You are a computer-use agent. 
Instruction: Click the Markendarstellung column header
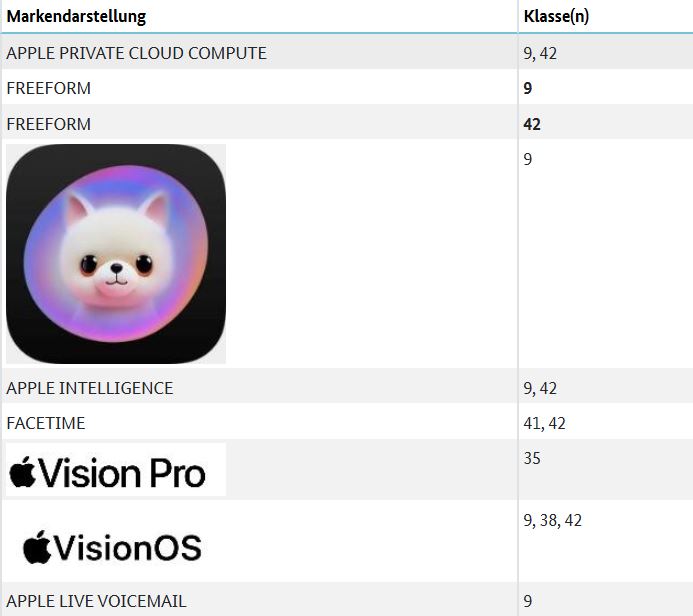coord(76,16)
